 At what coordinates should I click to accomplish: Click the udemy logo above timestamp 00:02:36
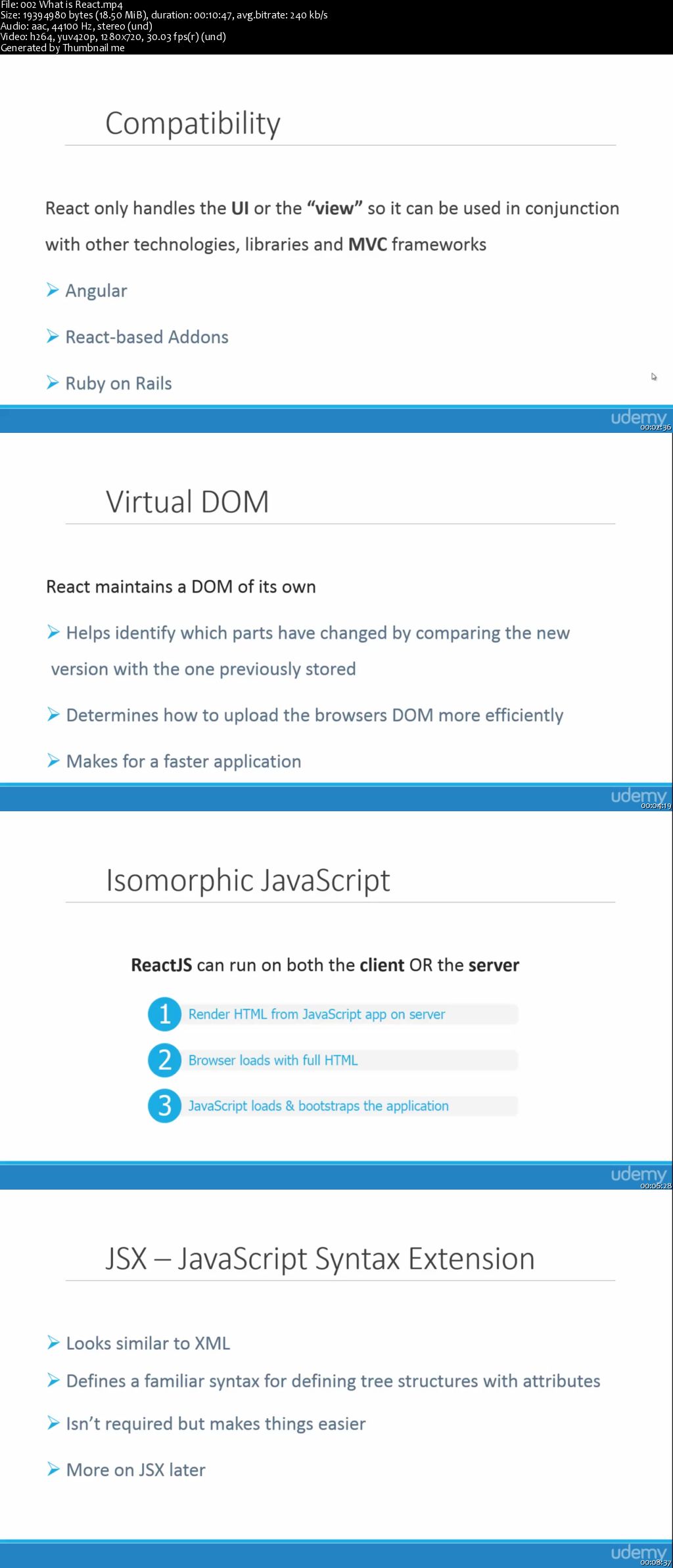tap(638, 418)
